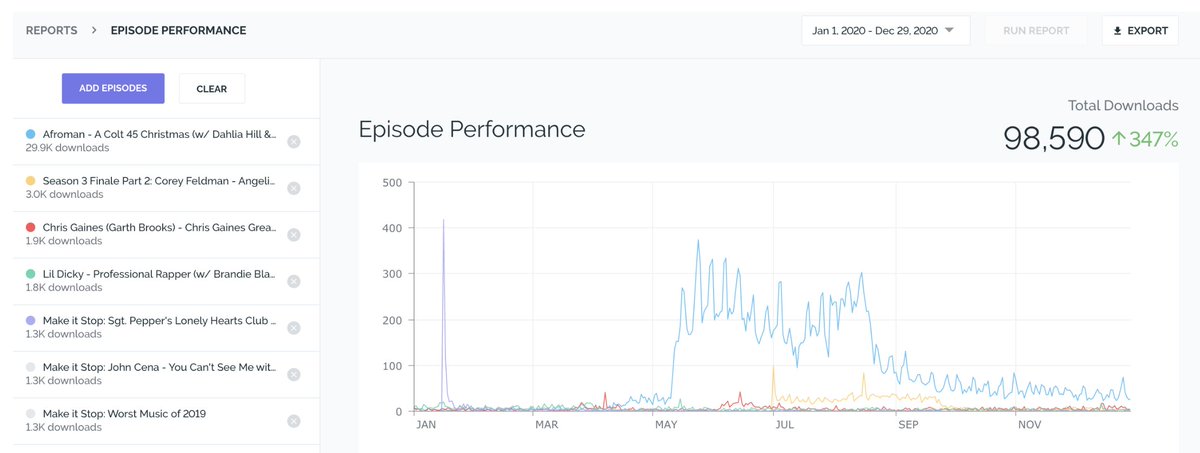Click the SEP label on the chart axis
Viewport: 1200px width, 453px height.
908,424
